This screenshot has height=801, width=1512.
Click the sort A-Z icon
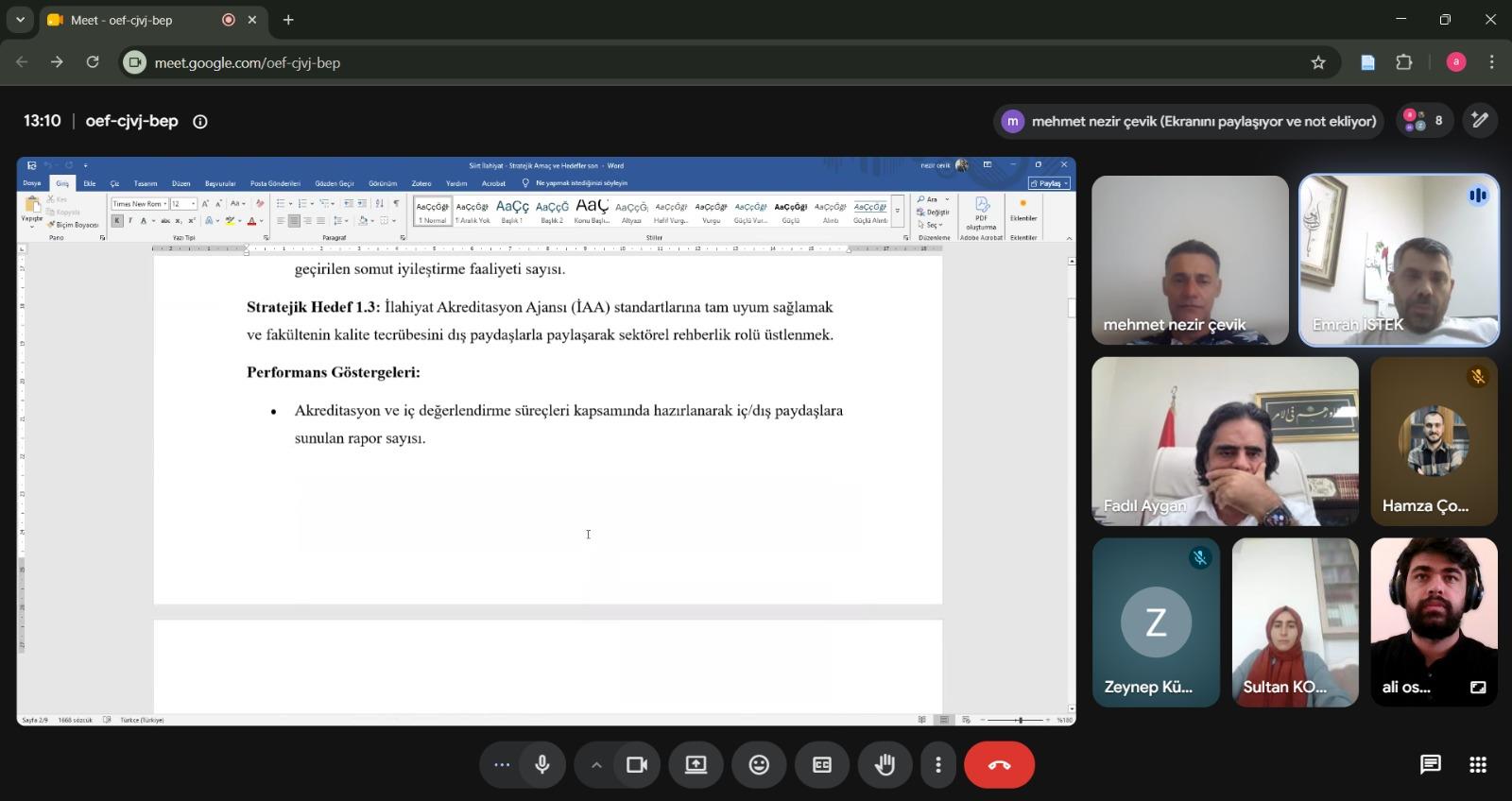point(379,204)
